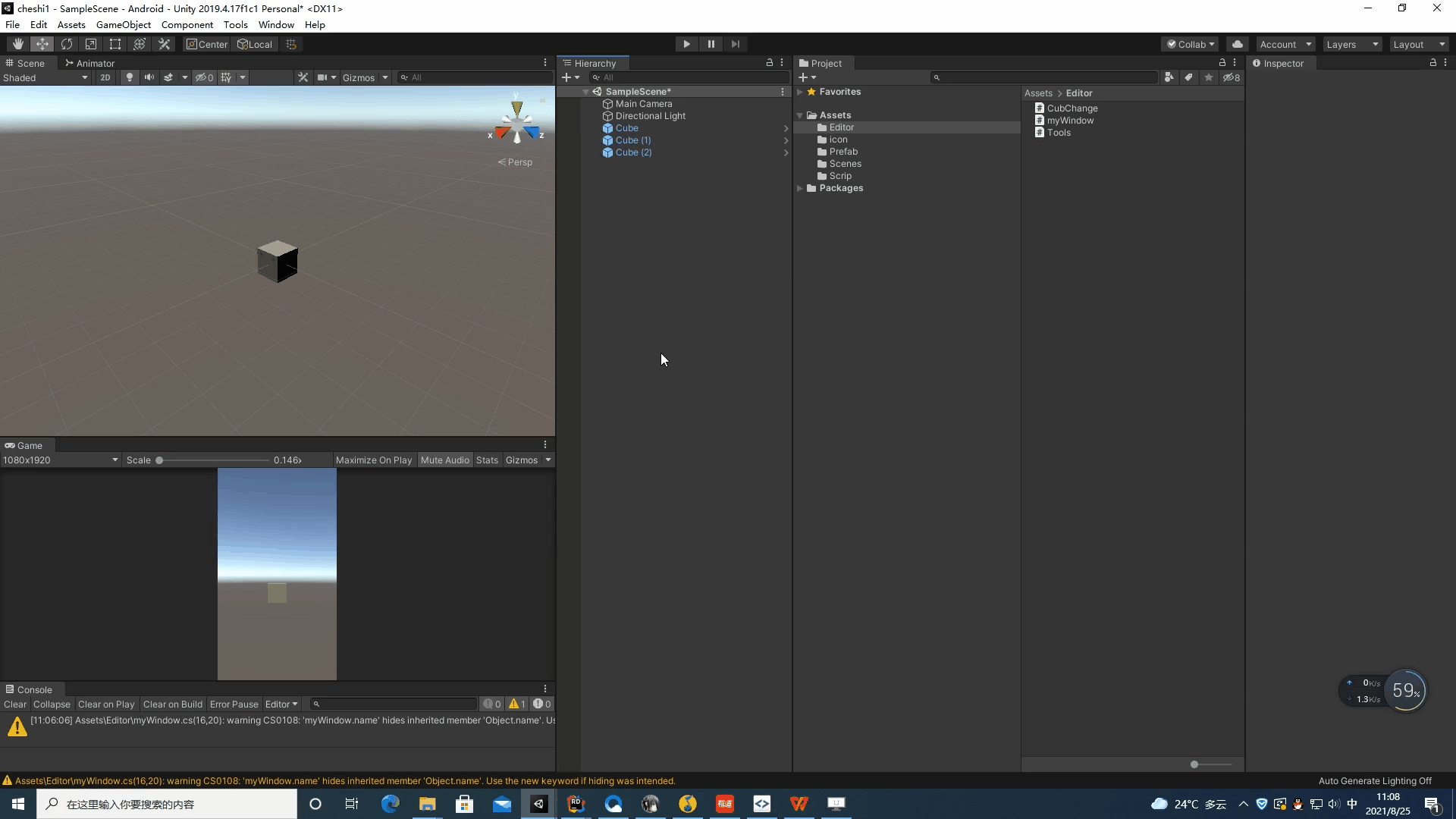Open the scene Gizmos dropdown arrow
The height and width of the screenshot is (819, 1456).
385,77
